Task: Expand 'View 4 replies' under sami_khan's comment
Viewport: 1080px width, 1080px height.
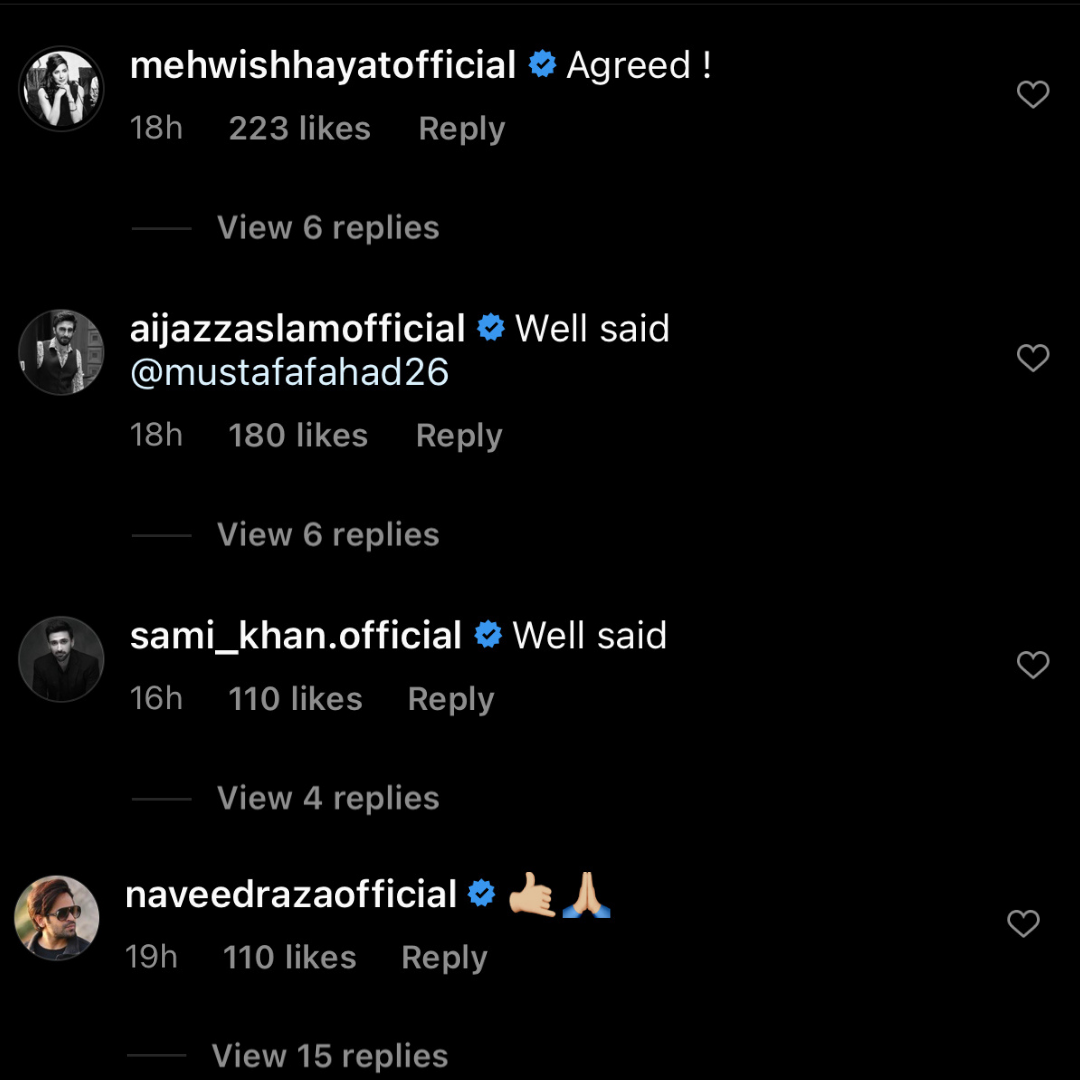Action: (328, 798)
